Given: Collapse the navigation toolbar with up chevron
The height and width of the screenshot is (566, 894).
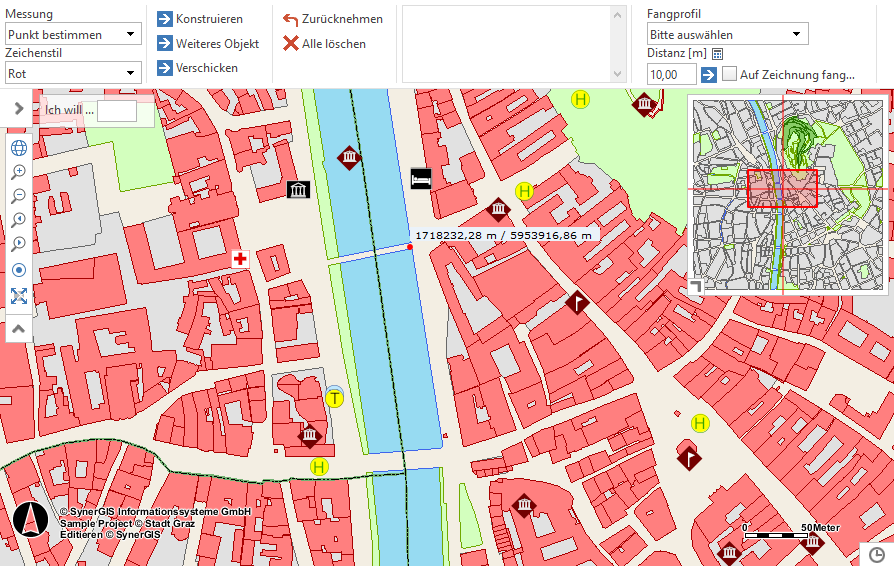Looking at the screenshot, I should (18, 328).
